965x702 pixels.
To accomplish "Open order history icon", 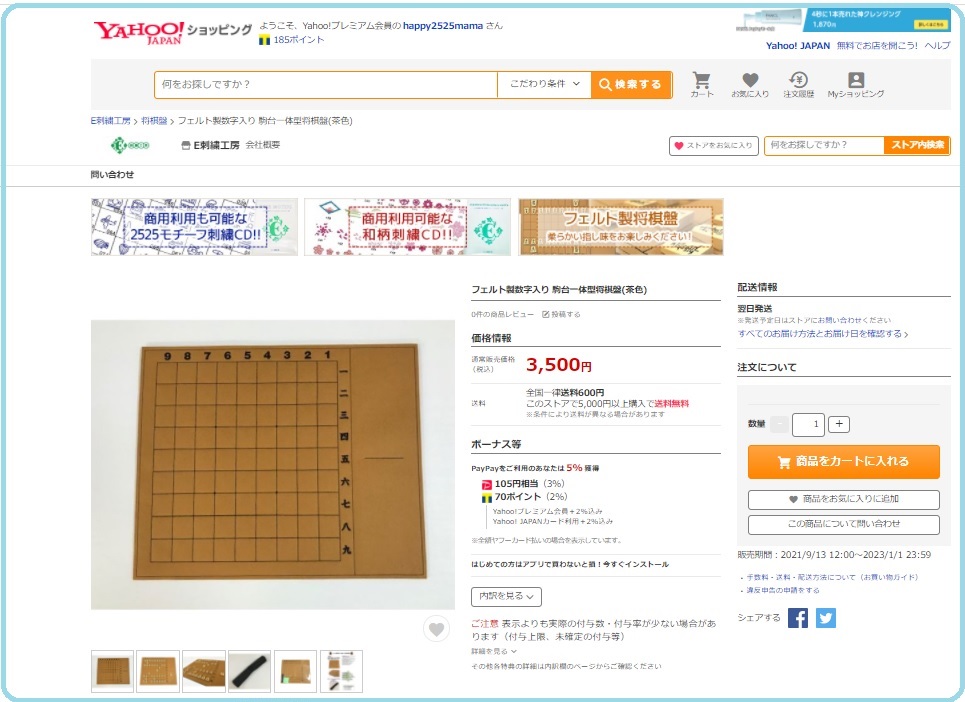I will tap(798, 84).
